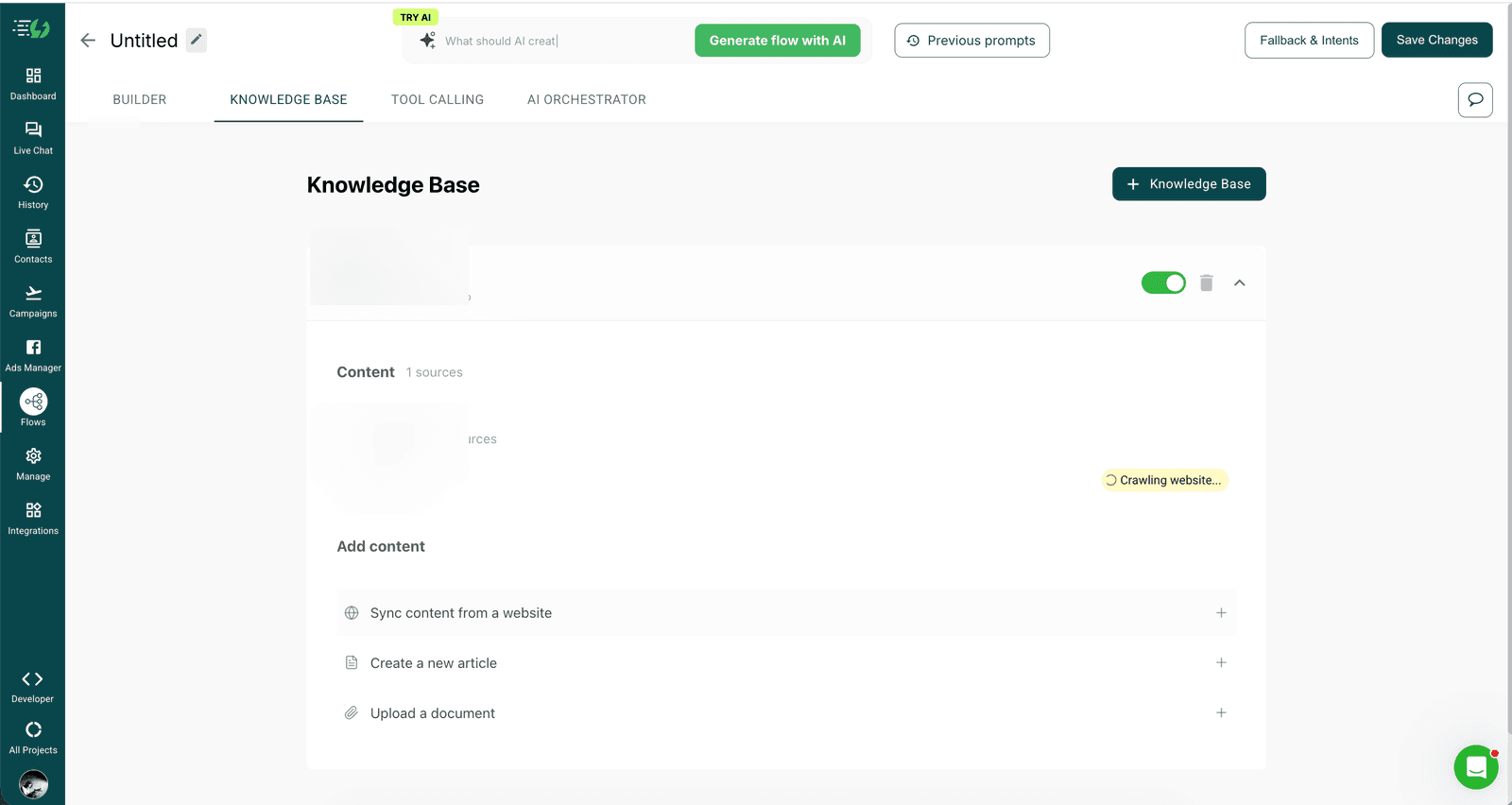Collapse the knowledge base panel chevron
Screen dimensions: 1512x805
[1240, 283]
